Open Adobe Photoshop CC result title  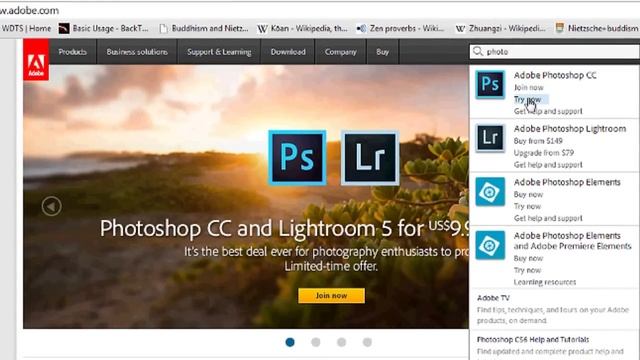[555, 75]
